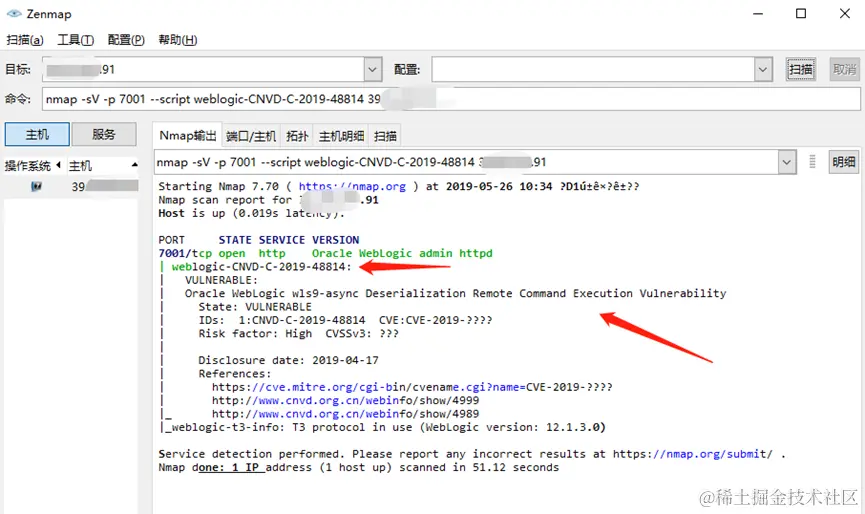This screenshot has width=865, height=514.
Task: Switch to the rightmost 扫描 tab
Action: tap(385, 136)
